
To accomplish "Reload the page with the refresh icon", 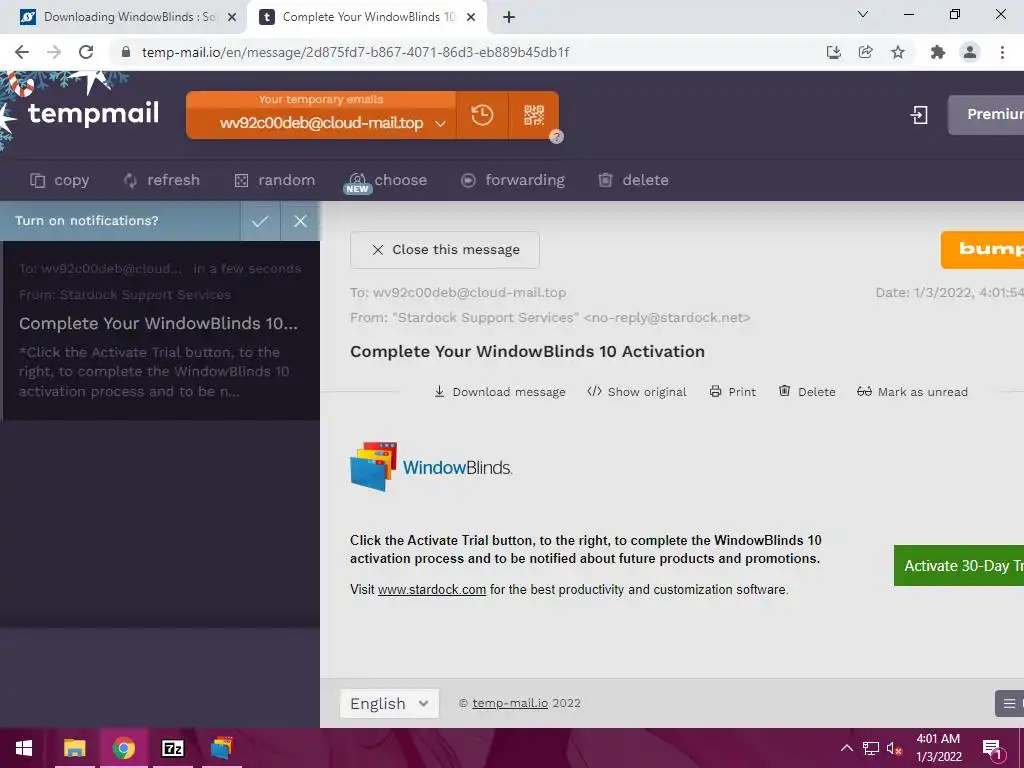I will [x=86, y=52].
